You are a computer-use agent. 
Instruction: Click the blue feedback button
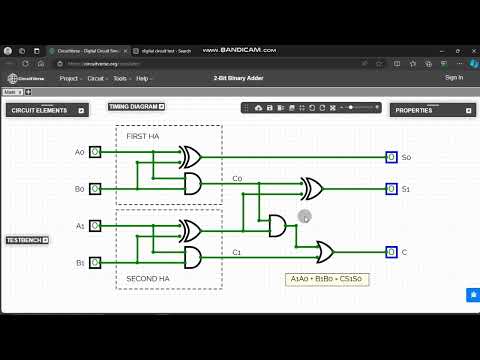[473, 295]
